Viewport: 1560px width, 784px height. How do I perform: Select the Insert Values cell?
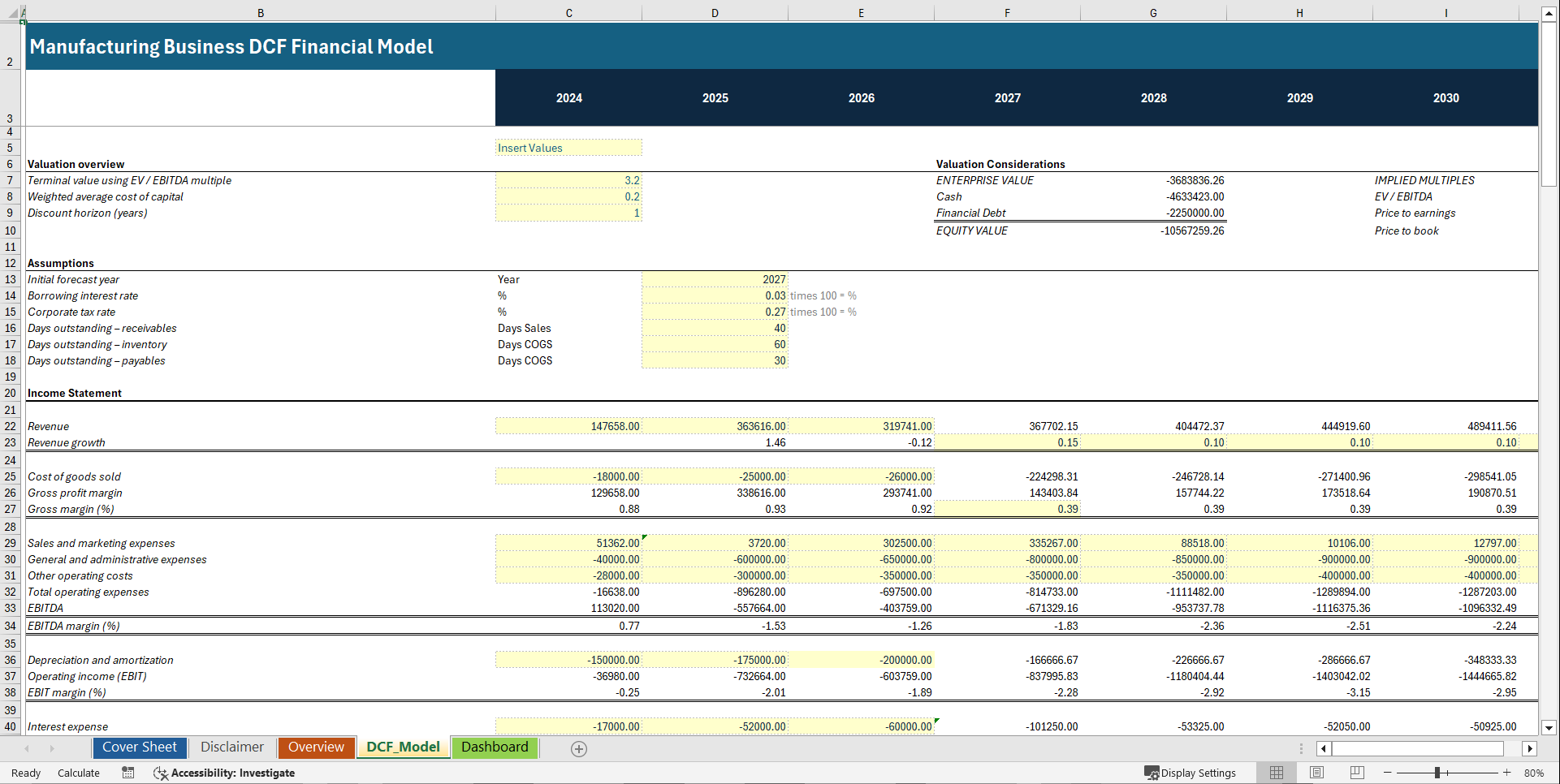point(568,148)
